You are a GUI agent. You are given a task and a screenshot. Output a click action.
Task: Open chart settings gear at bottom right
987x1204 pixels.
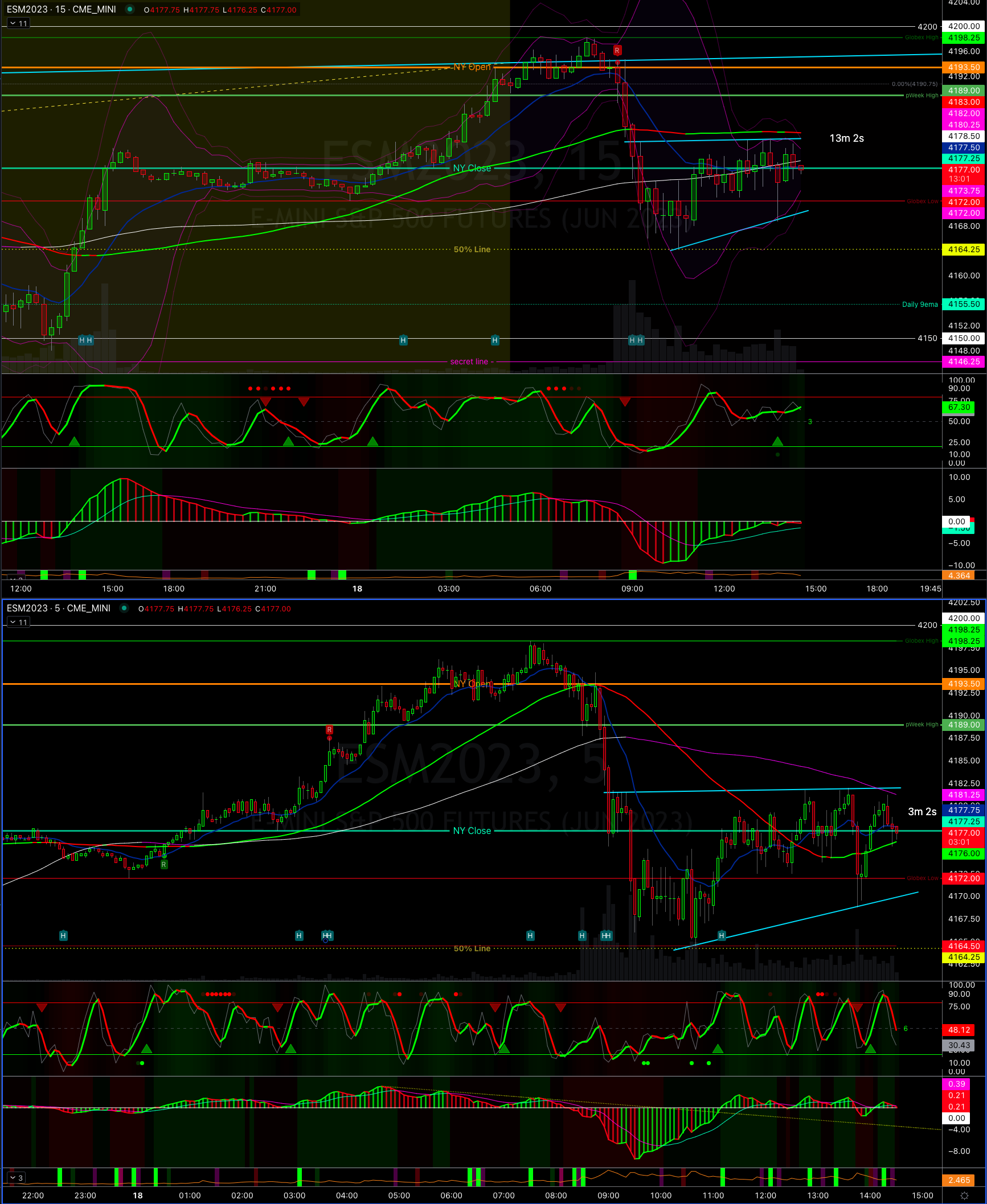click(x=964, y=1195)
